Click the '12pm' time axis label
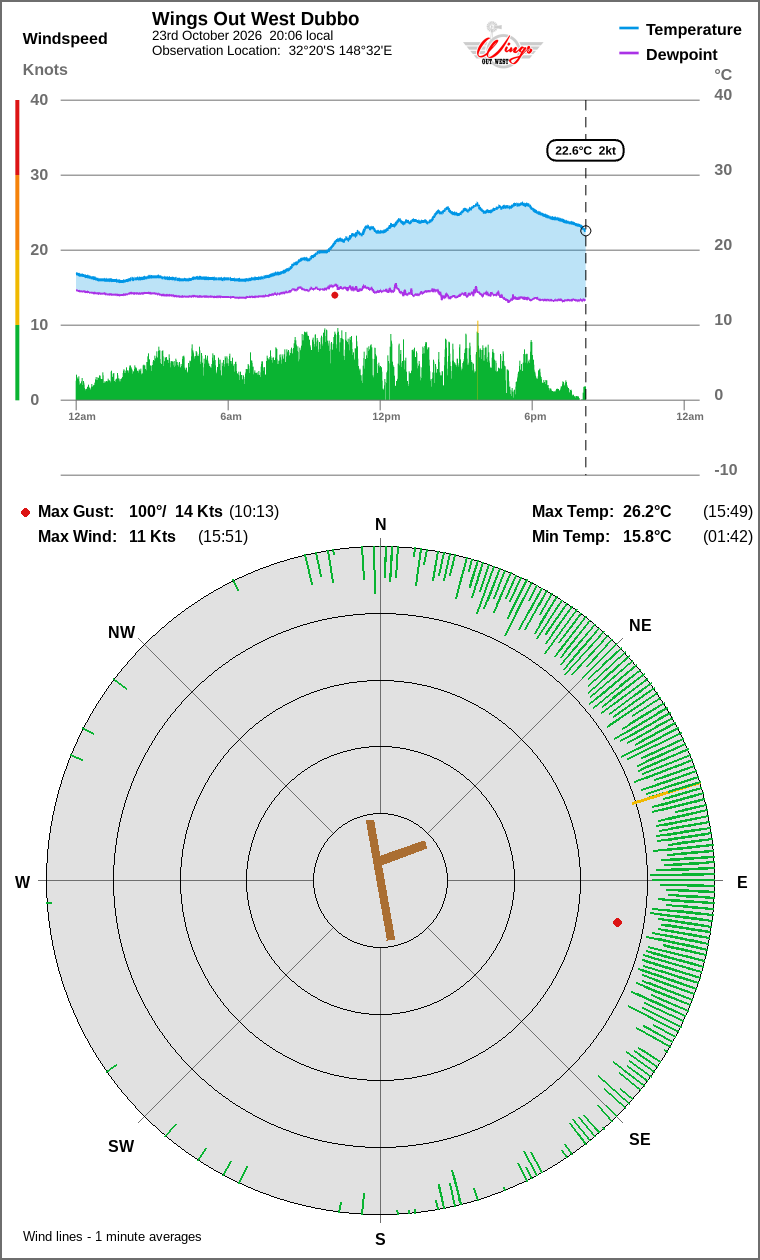The image size is (760, 1260). point(386,416)
